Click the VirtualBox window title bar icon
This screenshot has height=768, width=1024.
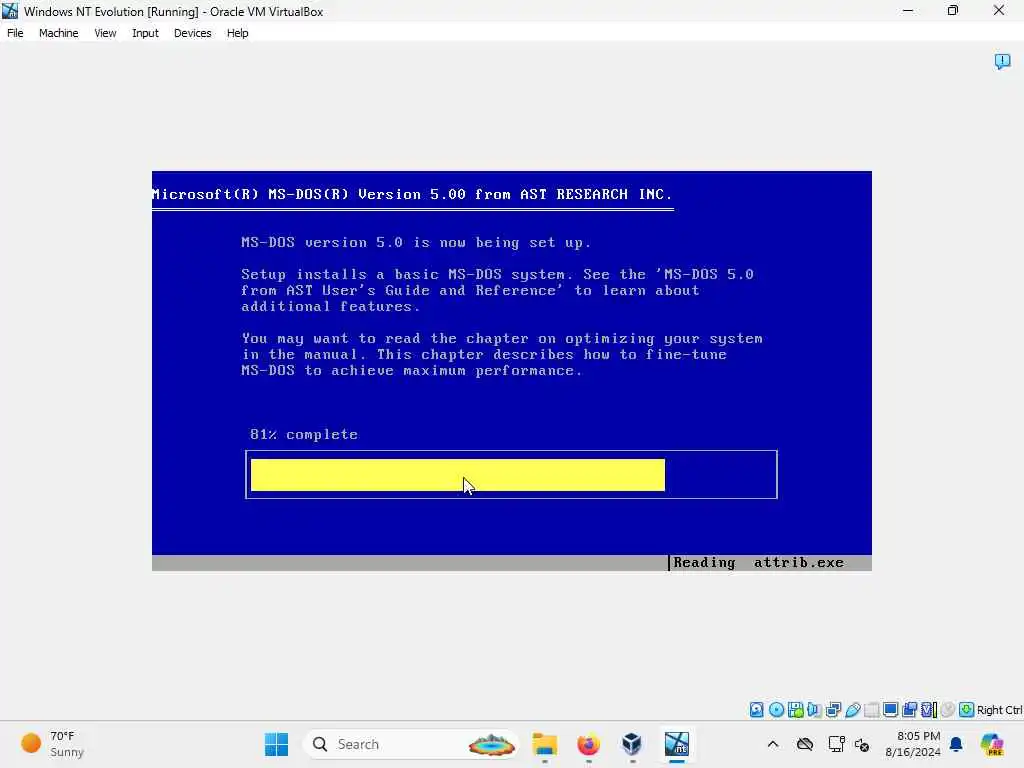[x=10, y=11]
